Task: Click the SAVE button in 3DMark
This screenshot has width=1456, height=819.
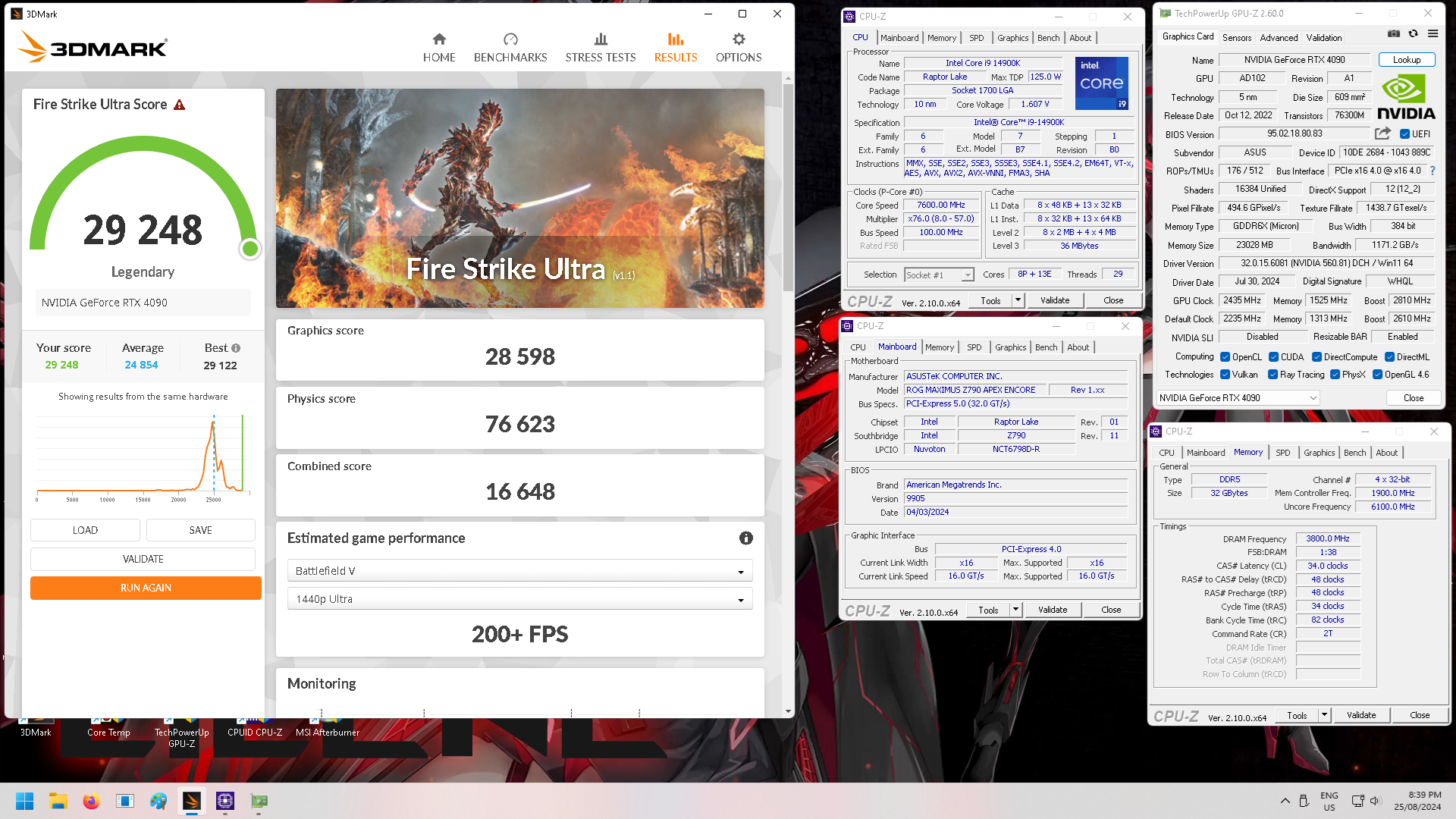Action: 200,530
